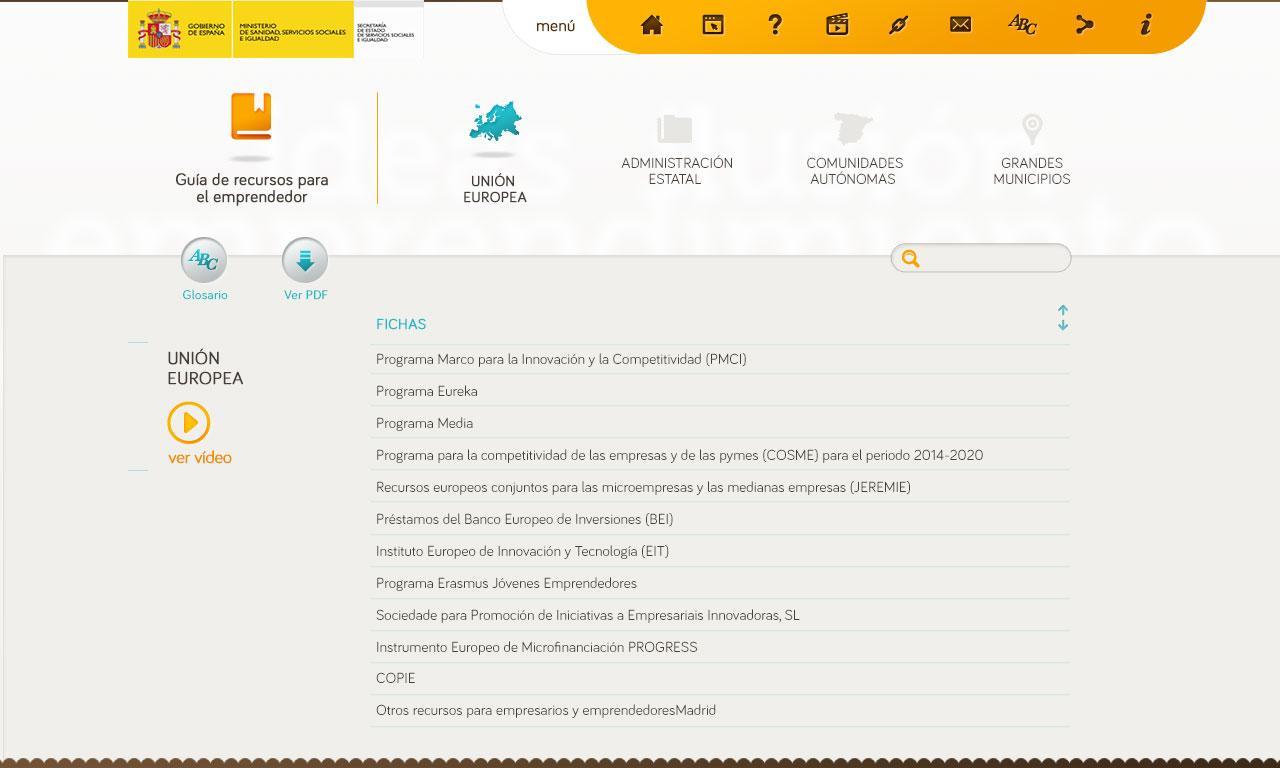Screen dimensions: 1280x768
Task: Open 'Otros recursos para empresarios y emprendedoresMadrid'
Action: click(x=546, y=710)
